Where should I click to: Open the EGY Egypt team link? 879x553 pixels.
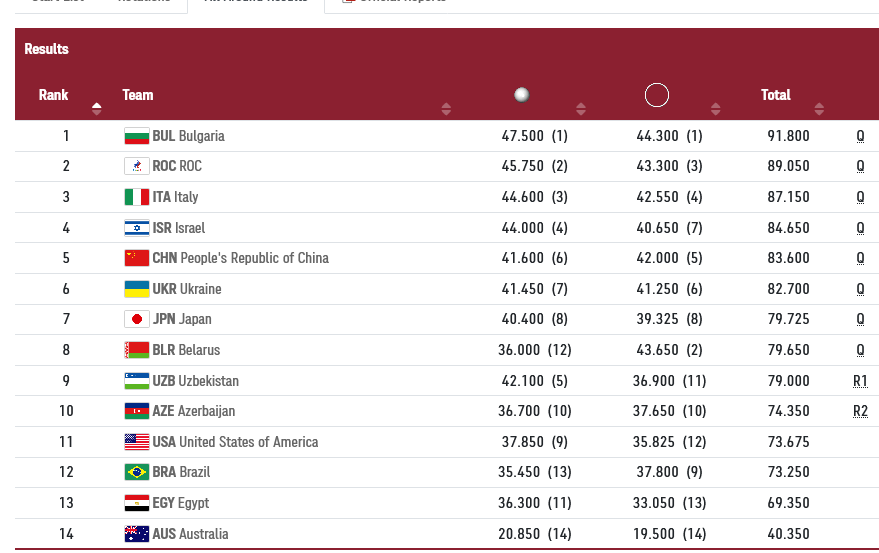click(x=181, y=503)
